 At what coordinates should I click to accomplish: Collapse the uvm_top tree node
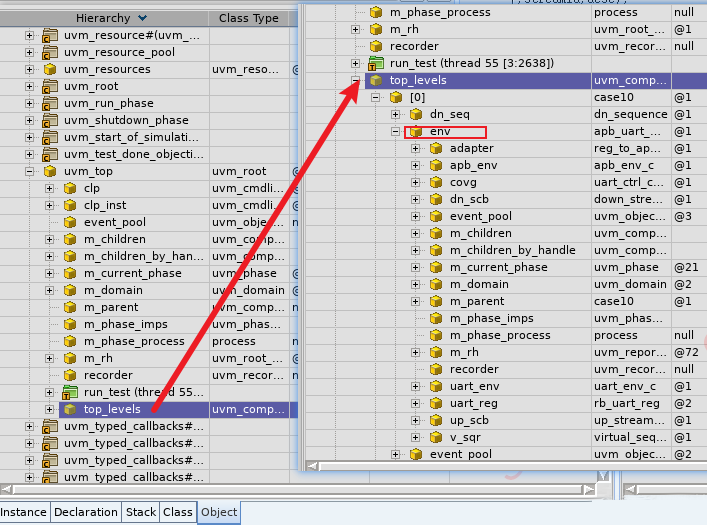click(30, 172)
